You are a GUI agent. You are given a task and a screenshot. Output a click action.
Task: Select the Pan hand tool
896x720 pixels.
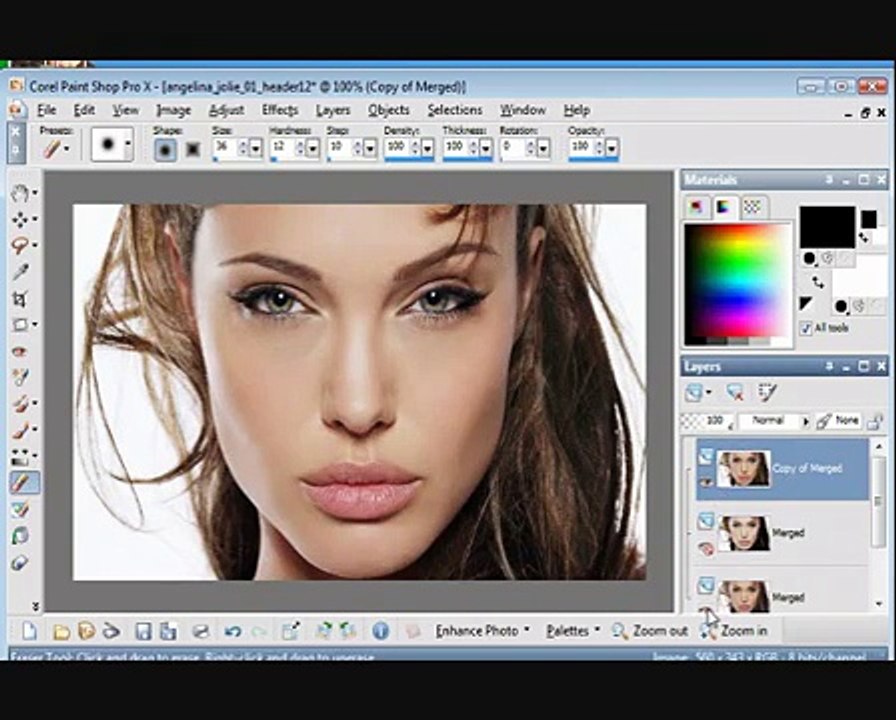pos(21,193)
